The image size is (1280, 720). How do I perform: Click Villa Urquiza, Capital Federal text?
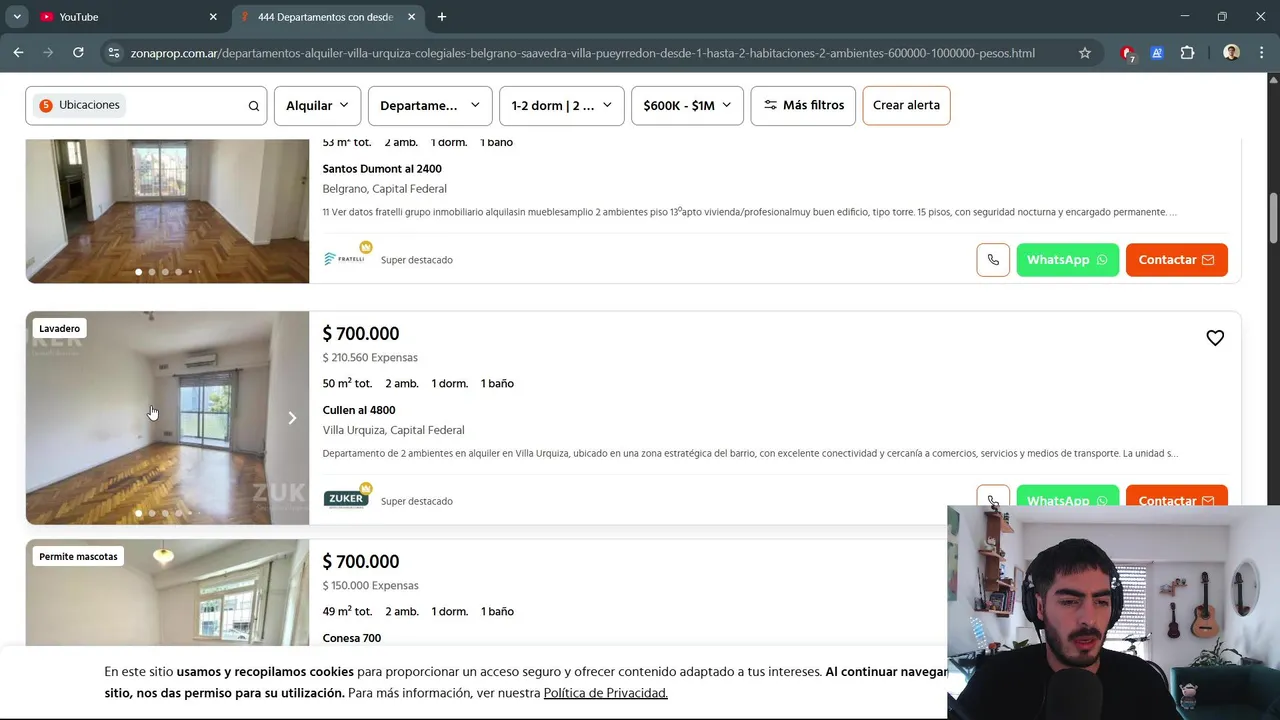pos(393,430)
